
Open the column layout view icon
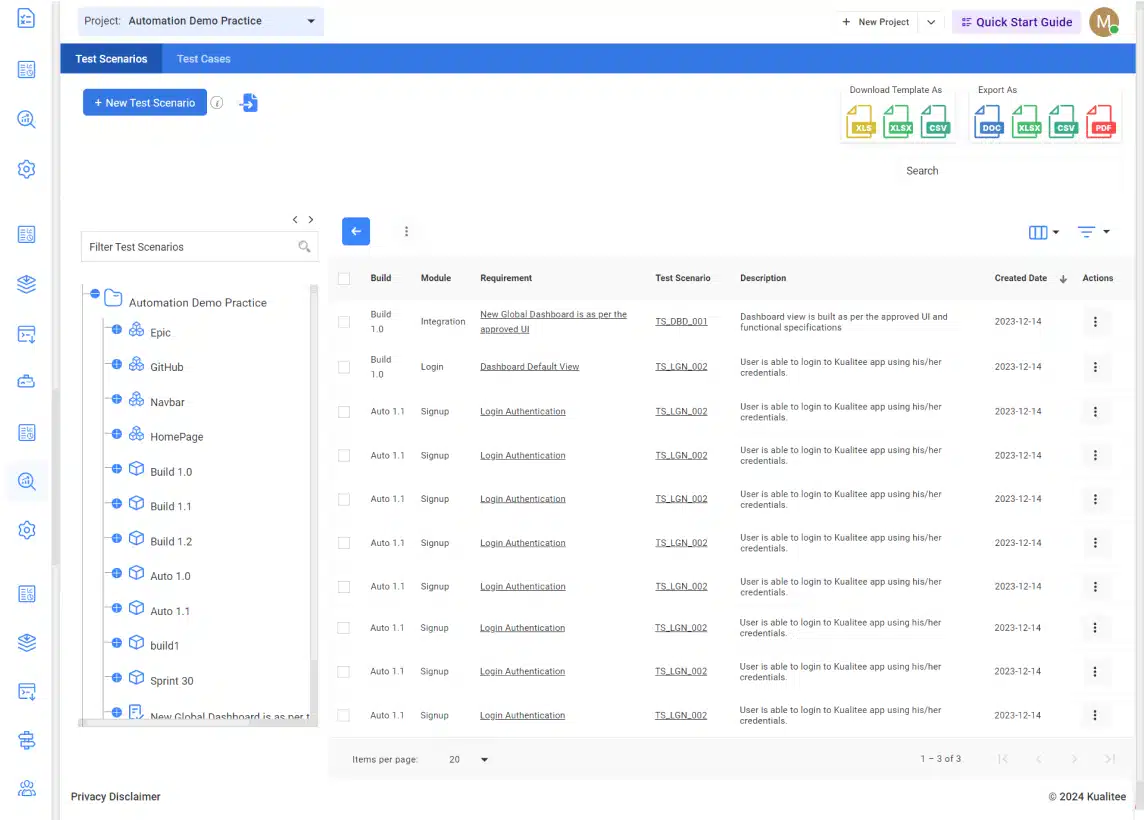point(1043,232)
